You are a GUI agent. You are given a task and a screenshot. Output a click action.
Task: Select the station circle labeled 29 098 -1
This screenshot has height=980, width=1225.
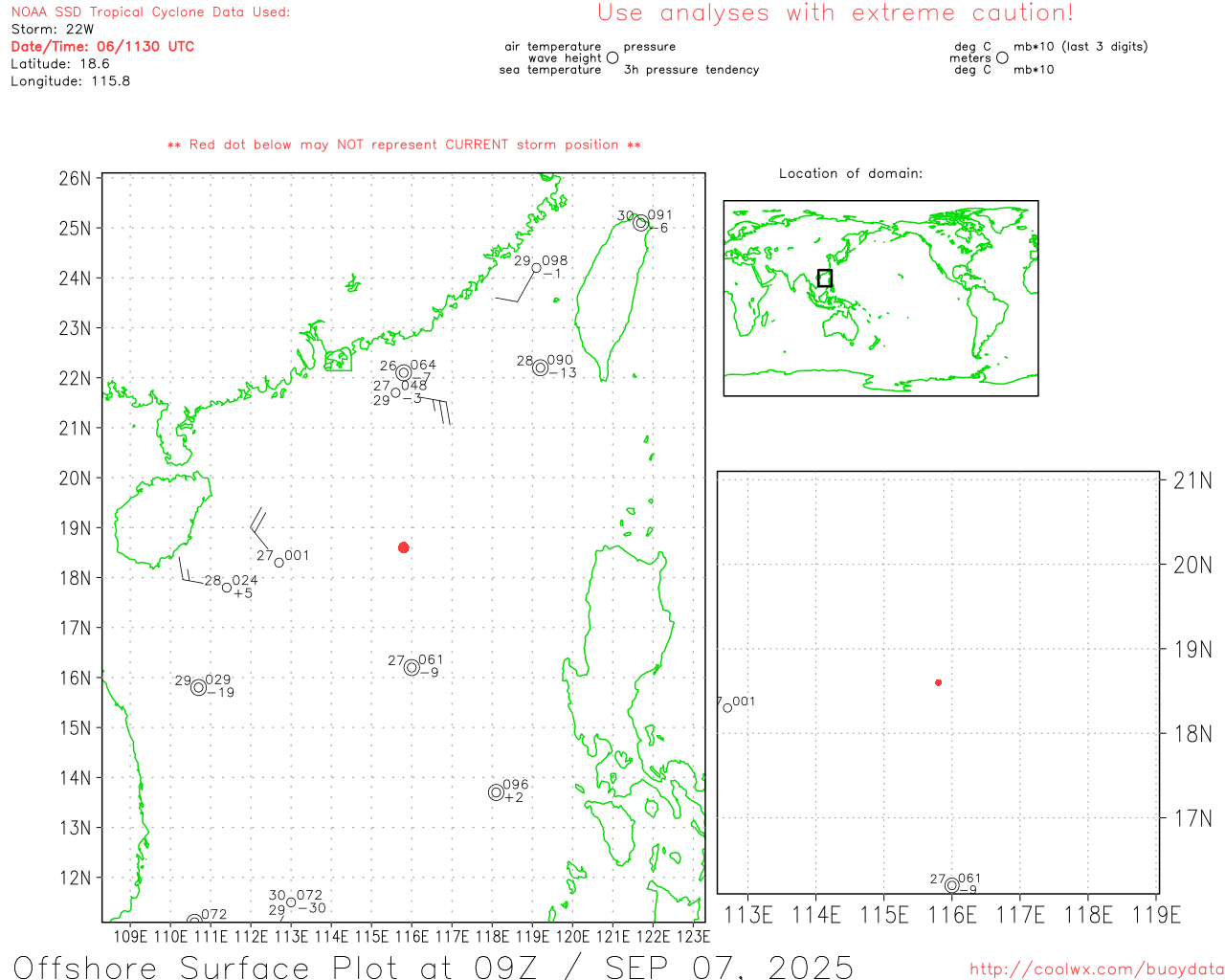[536, 269]
